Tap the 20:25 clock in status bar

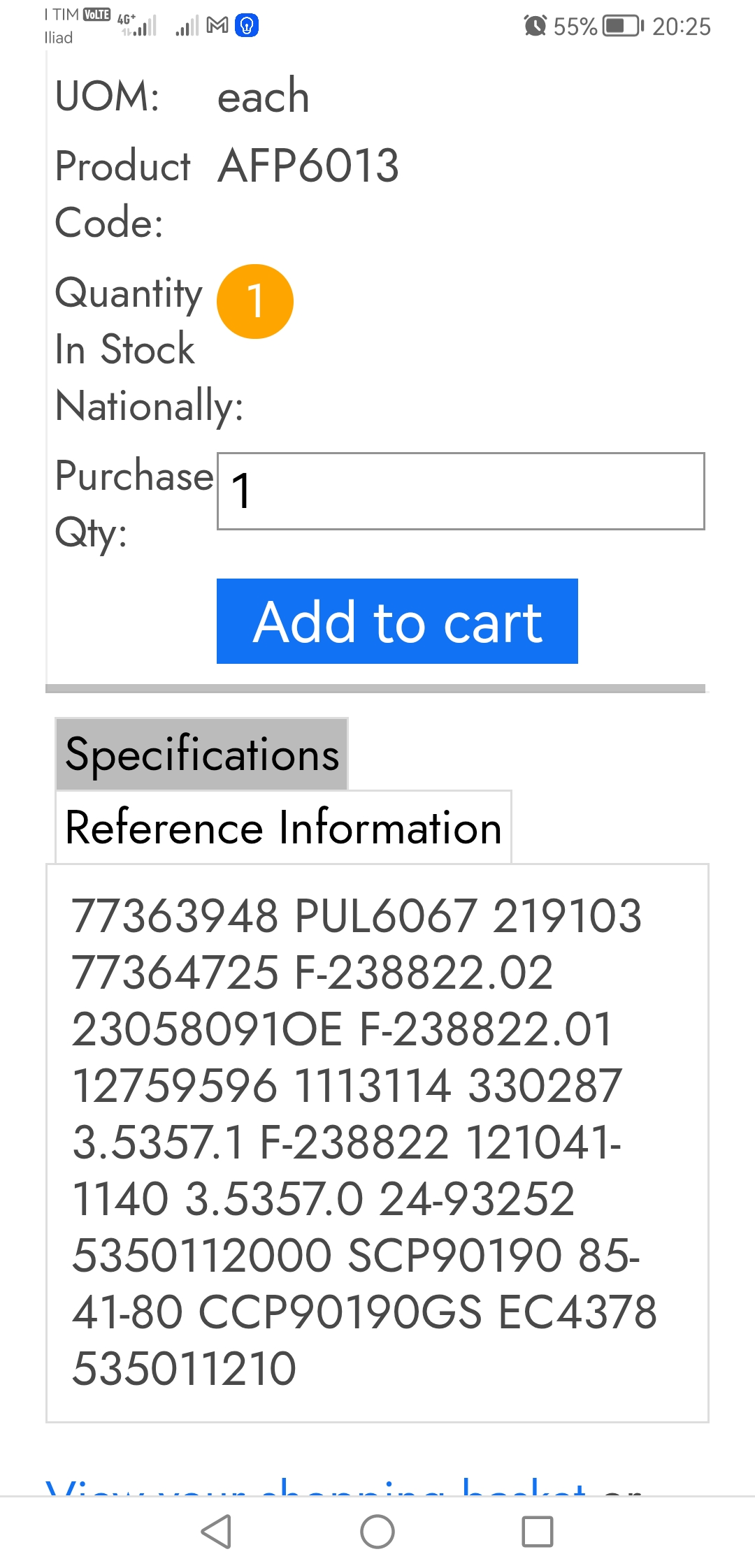[x=681, y=27]
